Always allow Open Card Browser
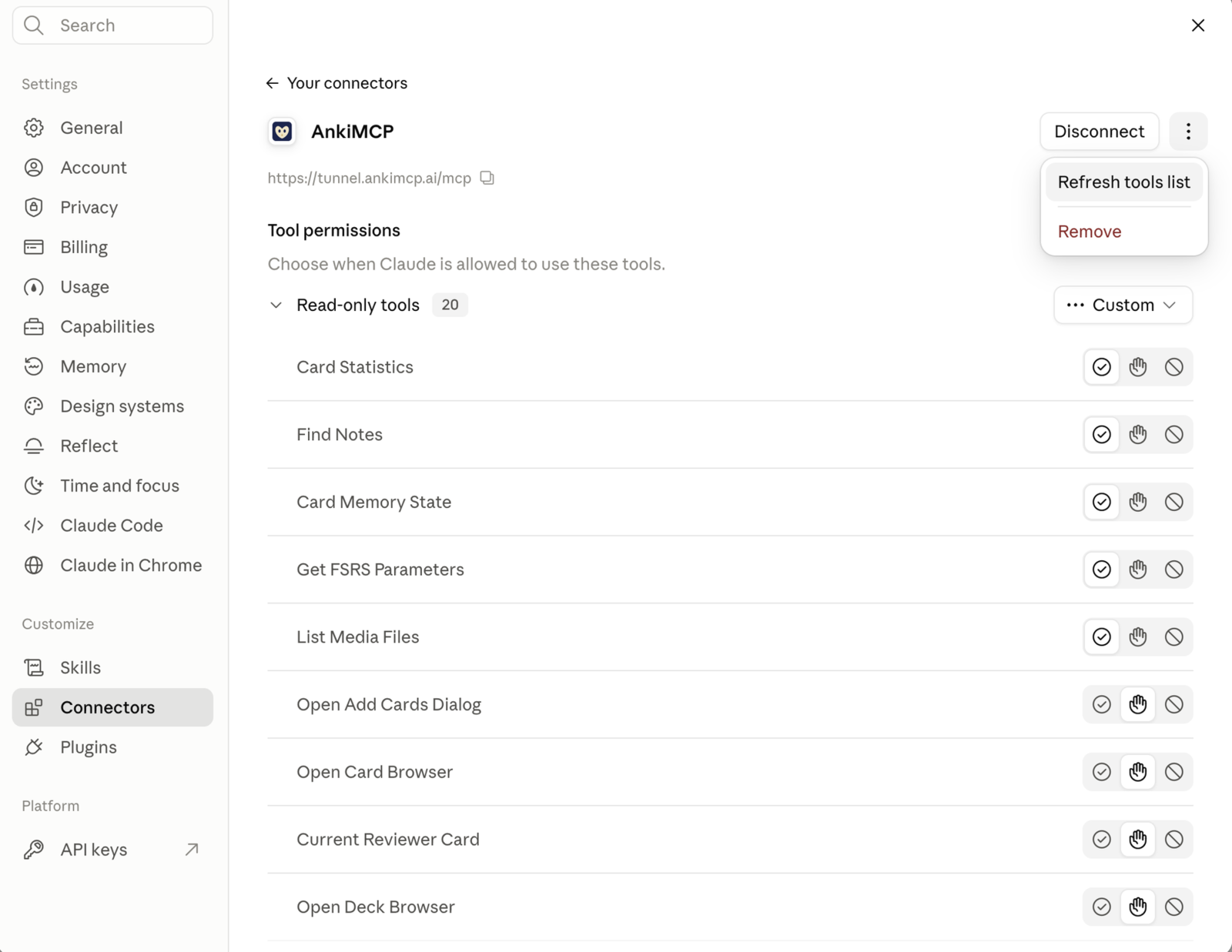The height and width of the screenshot is (952, 1232). pyautogui.click(x=1102, y=772)
